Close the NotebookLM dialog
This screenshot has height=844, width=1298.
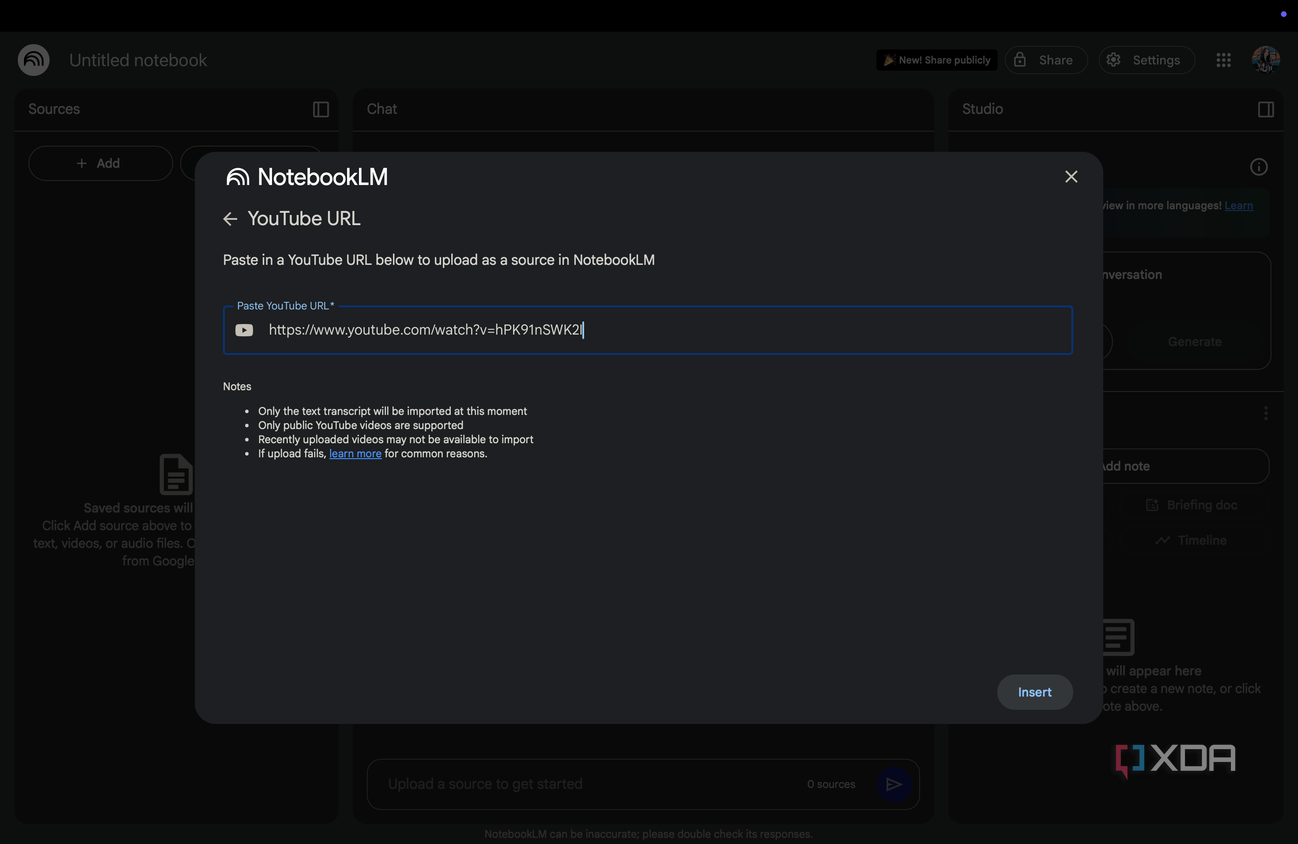tap(1071, 177)
